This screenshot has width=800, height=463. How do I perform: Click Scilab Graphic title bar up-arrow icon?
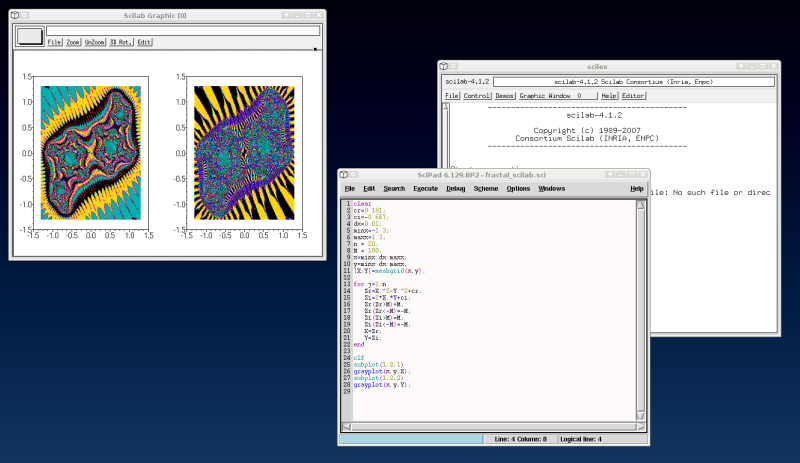(287, 15)
